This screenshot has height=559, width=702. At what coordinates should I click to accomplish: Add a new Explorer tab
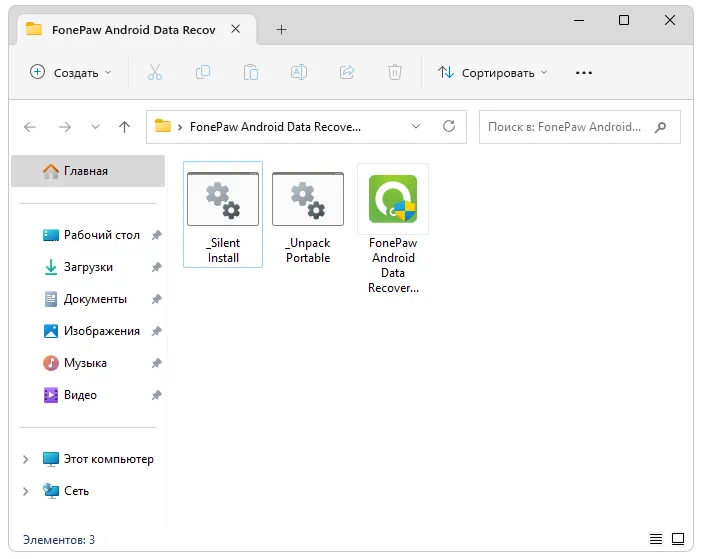(x=281, y=30)
